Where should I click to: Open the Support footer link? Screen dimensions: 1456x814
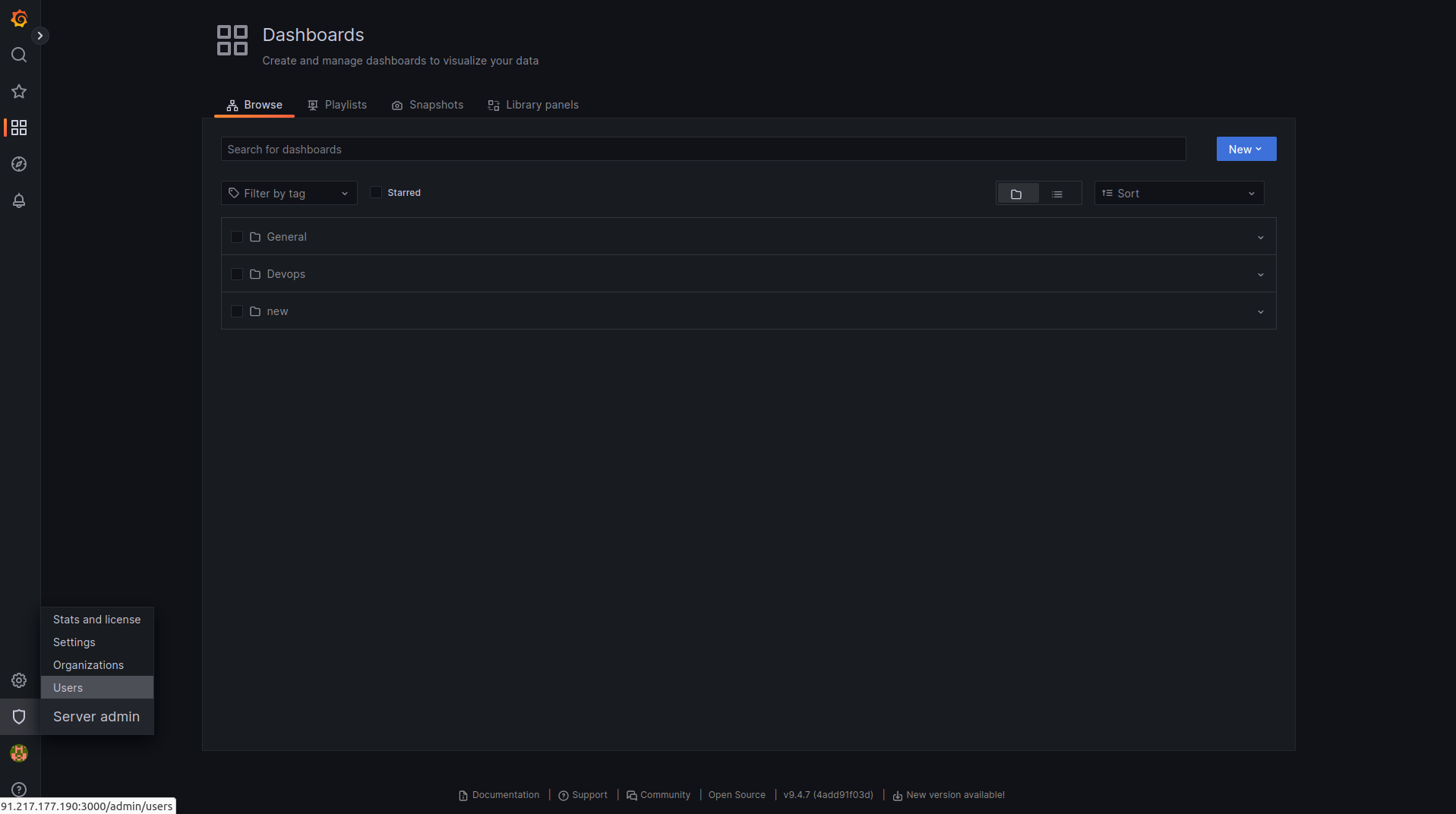[x=583, y=795]
